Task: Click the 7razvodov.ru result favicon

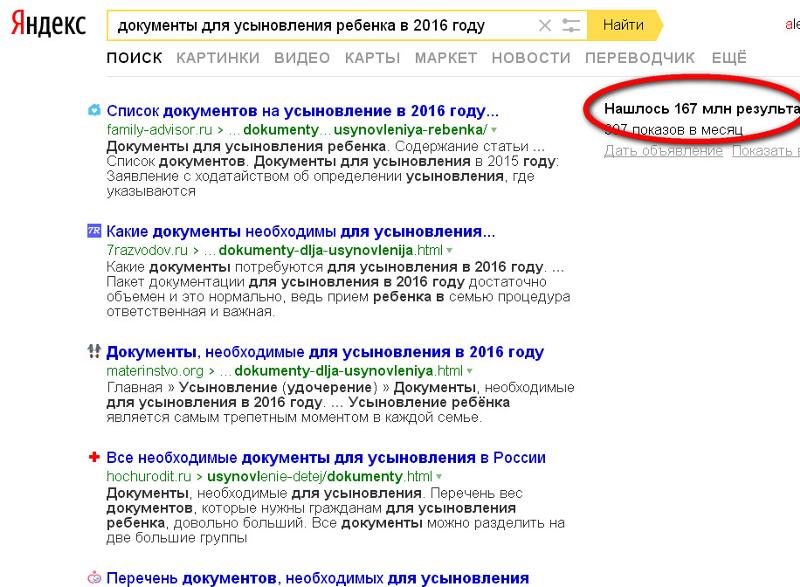Action: click(94, 231)
